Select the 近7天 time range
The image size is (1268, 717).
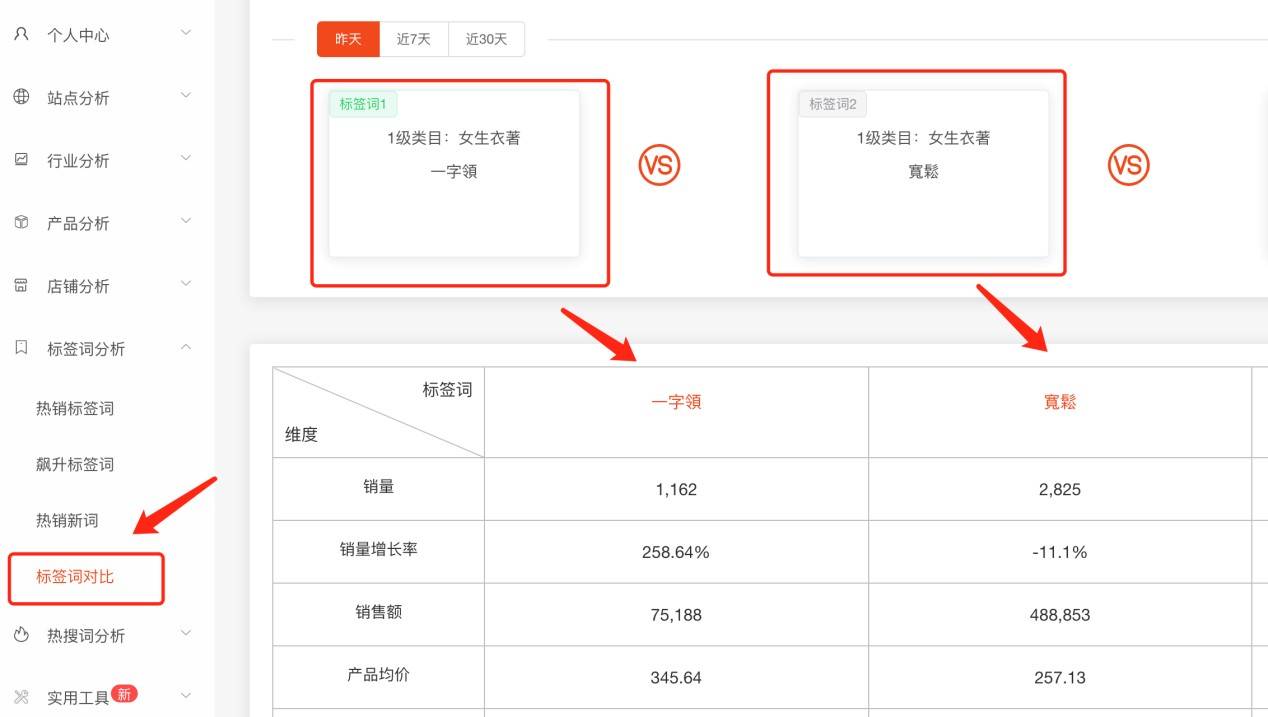(414, 39)
